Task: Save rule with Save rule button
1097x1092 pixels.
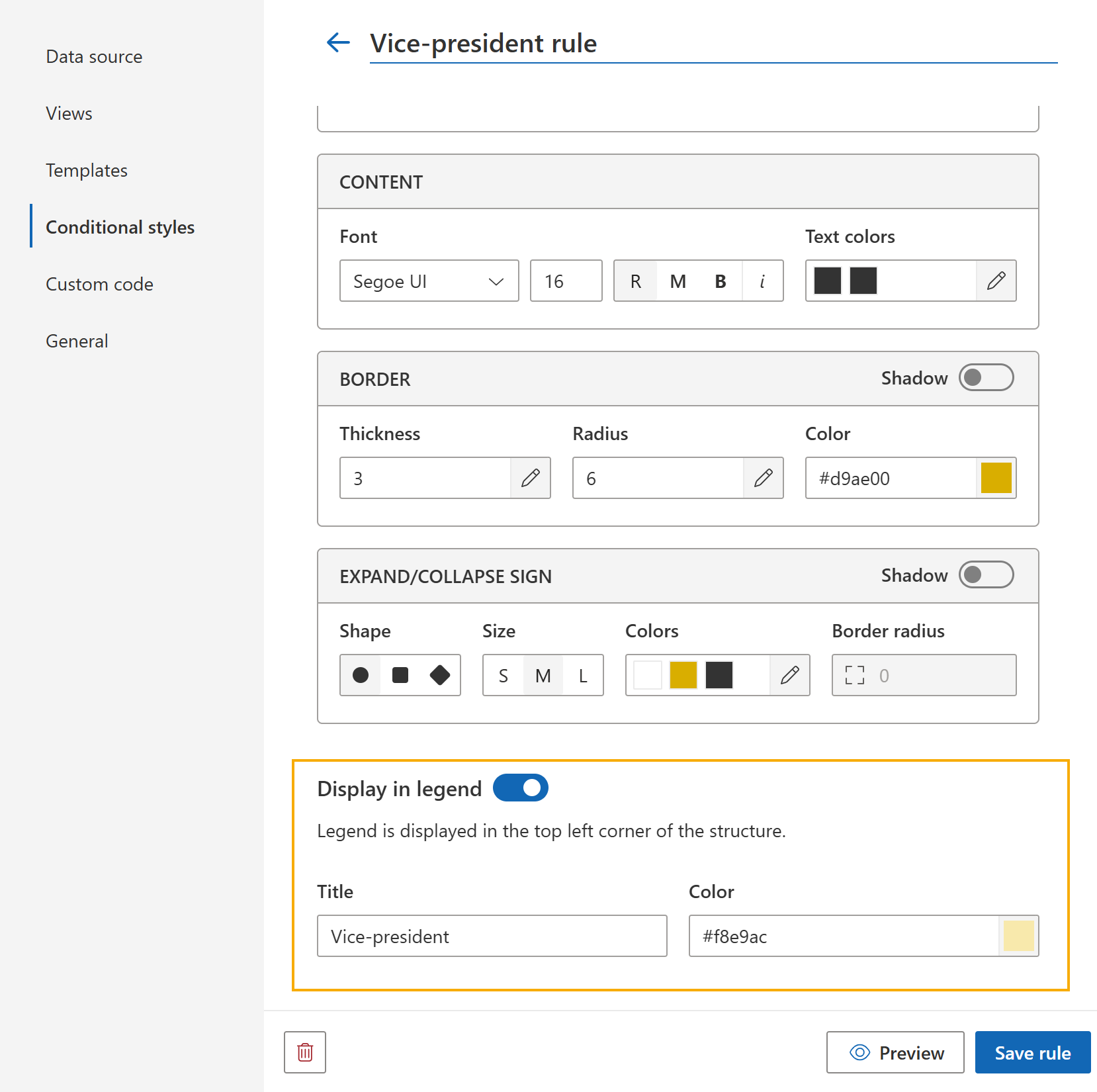Action: click(x=1033, y=1052)
